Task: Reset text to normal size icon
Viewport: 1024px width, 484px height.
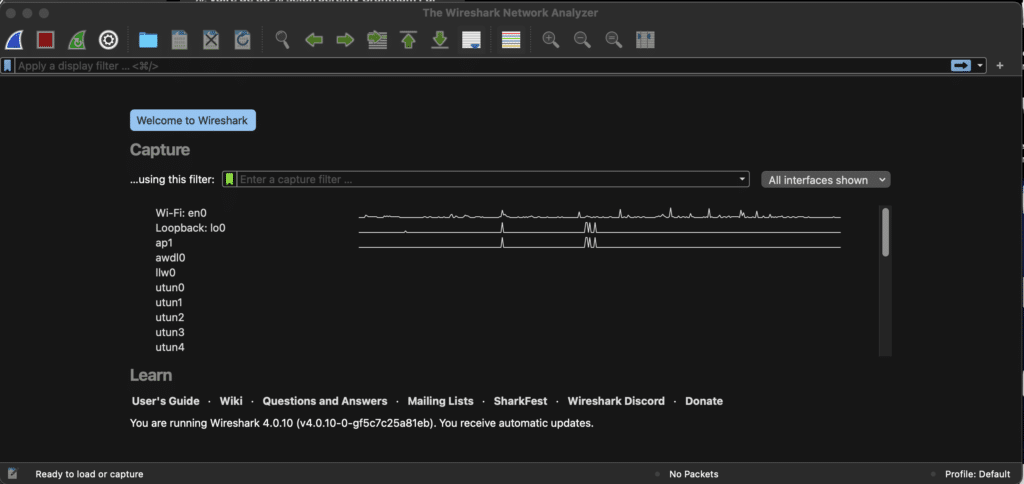Action: (x=614, y=40)
